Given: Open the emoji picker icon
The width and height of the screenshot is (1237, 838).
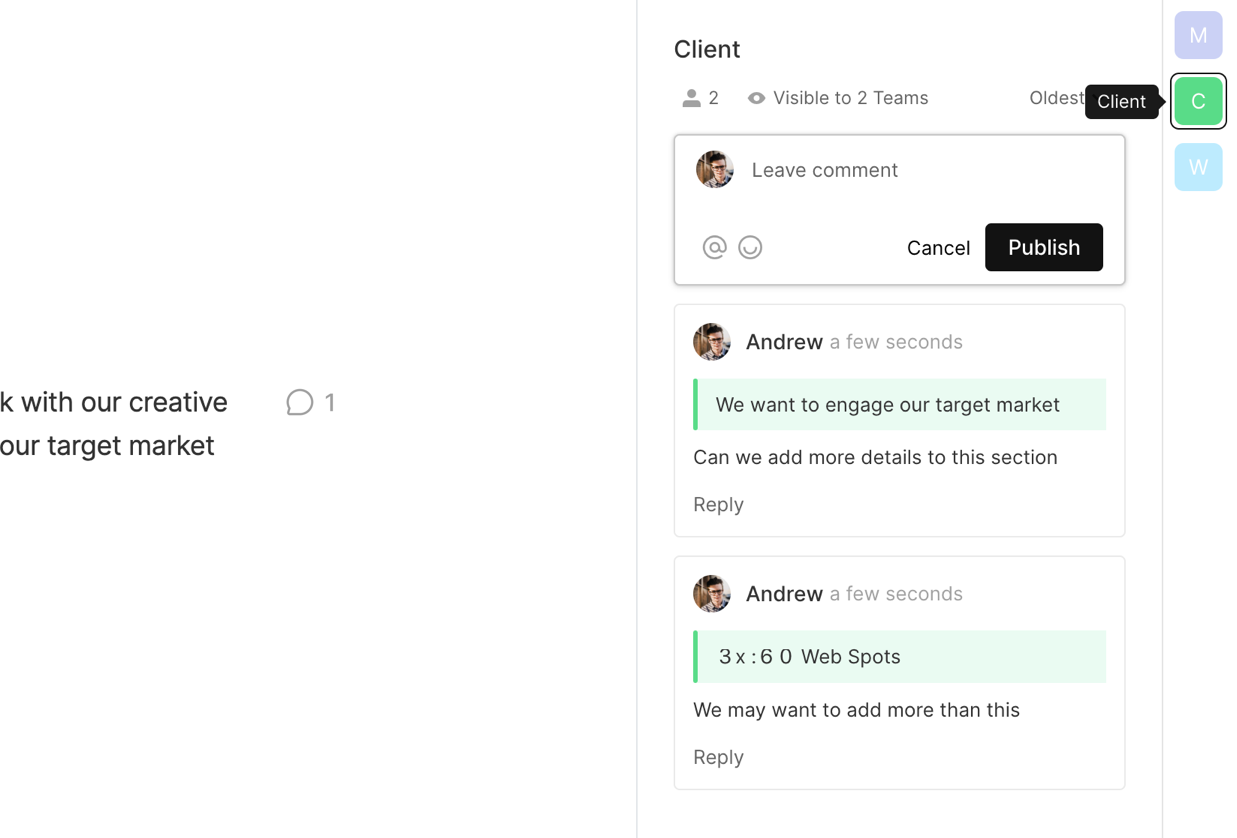Looking at the screenshot, I should [750, 247].
